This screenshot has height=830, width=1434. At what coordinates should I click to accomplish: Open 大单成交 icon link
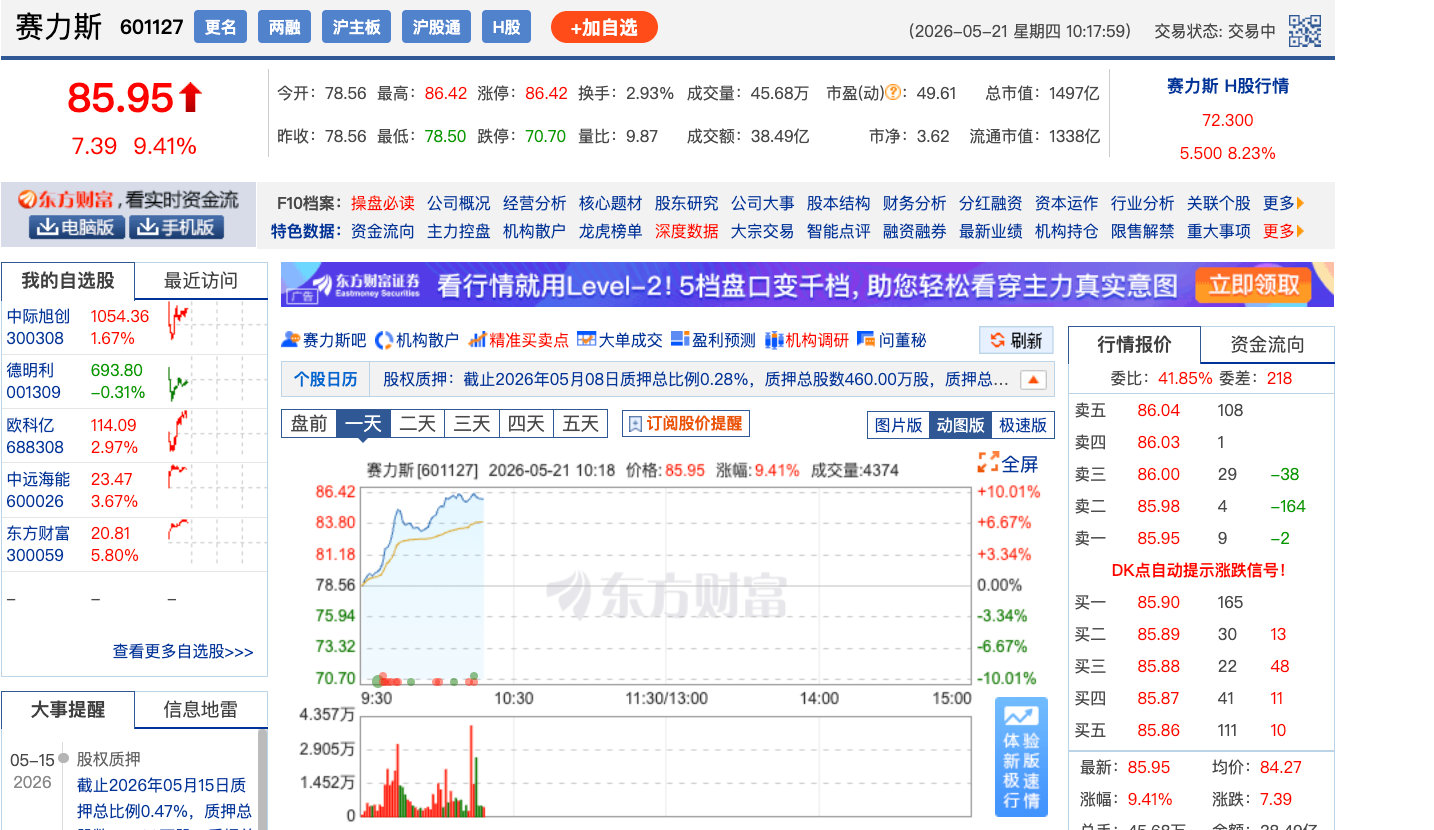click(x=620, y=340)
